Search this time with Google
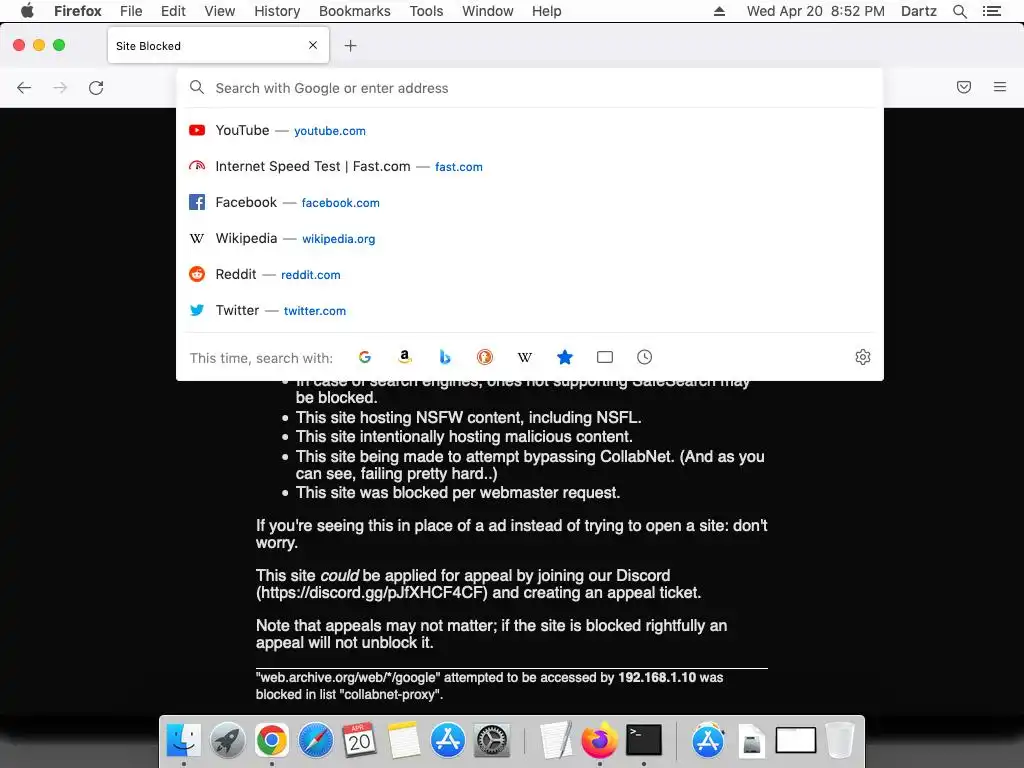The width and height of the screenshot is (1024, 768). [x=365, y=357]
